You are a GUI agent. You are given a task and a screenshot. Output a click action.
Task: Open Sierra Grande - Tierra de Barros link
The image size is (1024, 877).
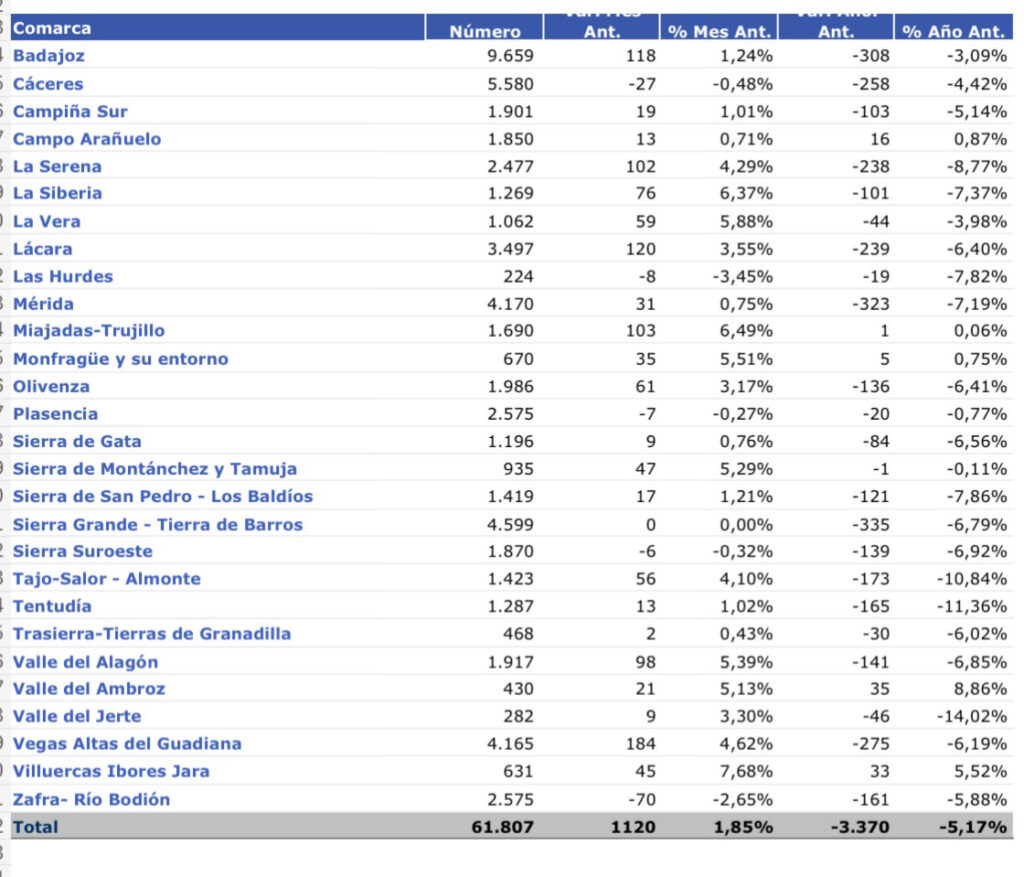coord(158,525)
